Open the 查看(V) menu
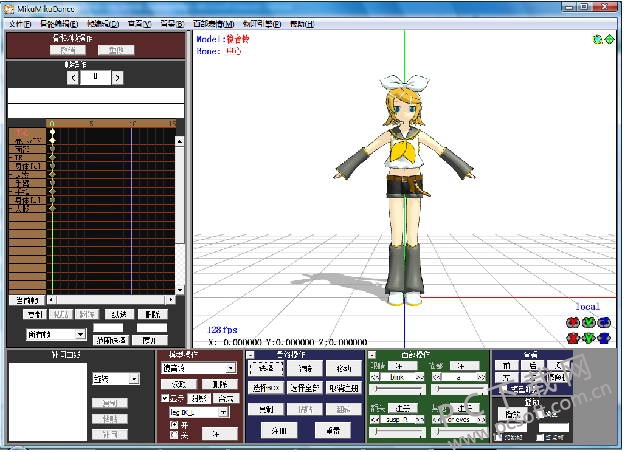Image resolution: width=624 pixels, height=452 pixels. click(x=139, y=24)
